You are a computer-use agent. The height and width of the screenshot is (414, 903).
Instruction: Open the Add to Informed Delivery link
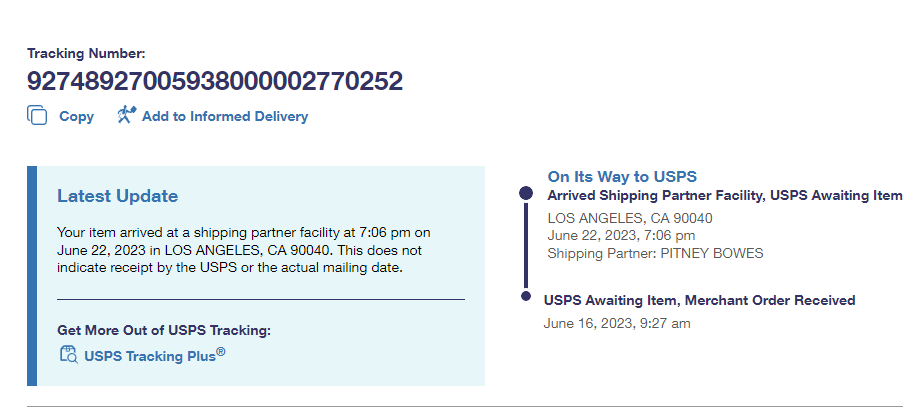[x=224, y=116]
